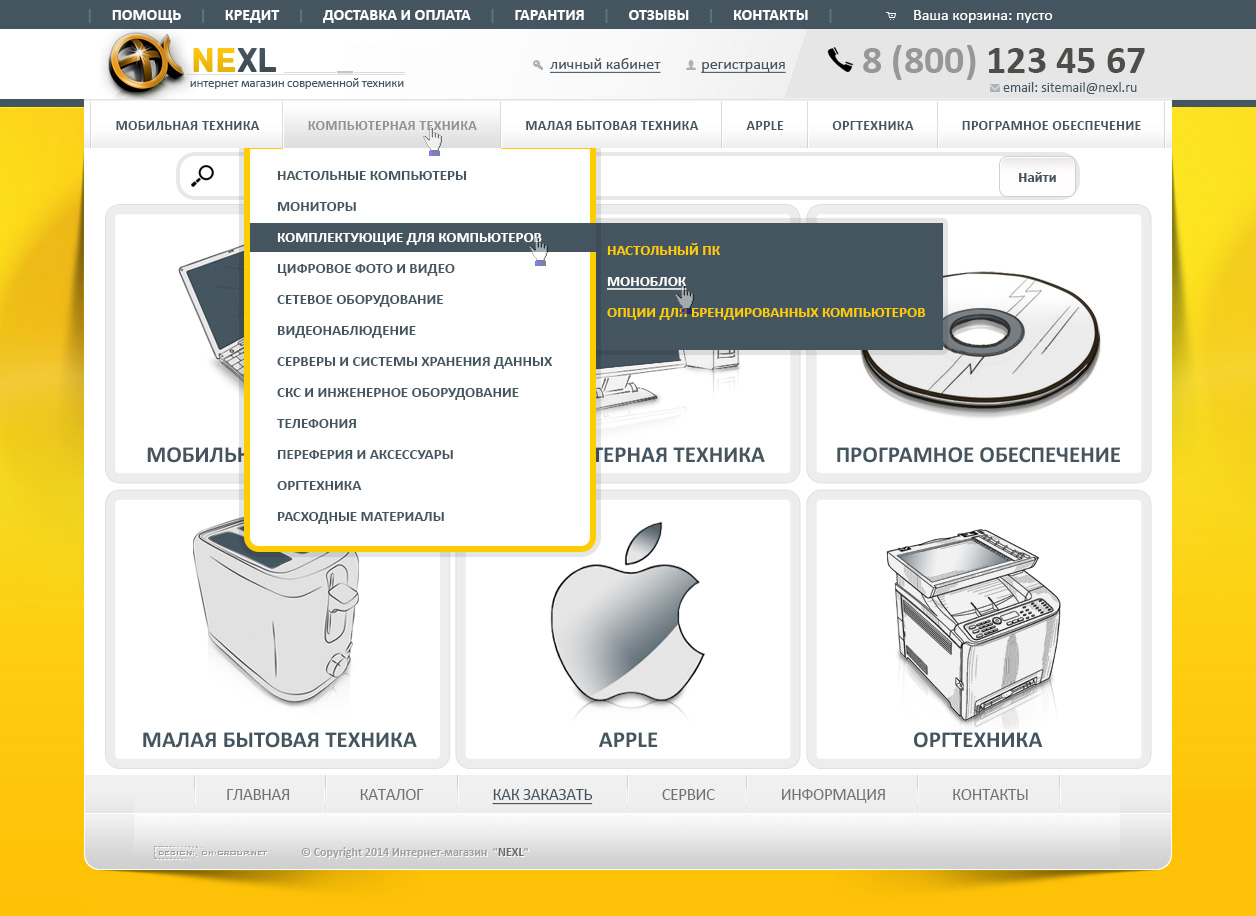The image size is (1256, 916).
Task: Click the NEXL brand name text
Action: (234, 60)
